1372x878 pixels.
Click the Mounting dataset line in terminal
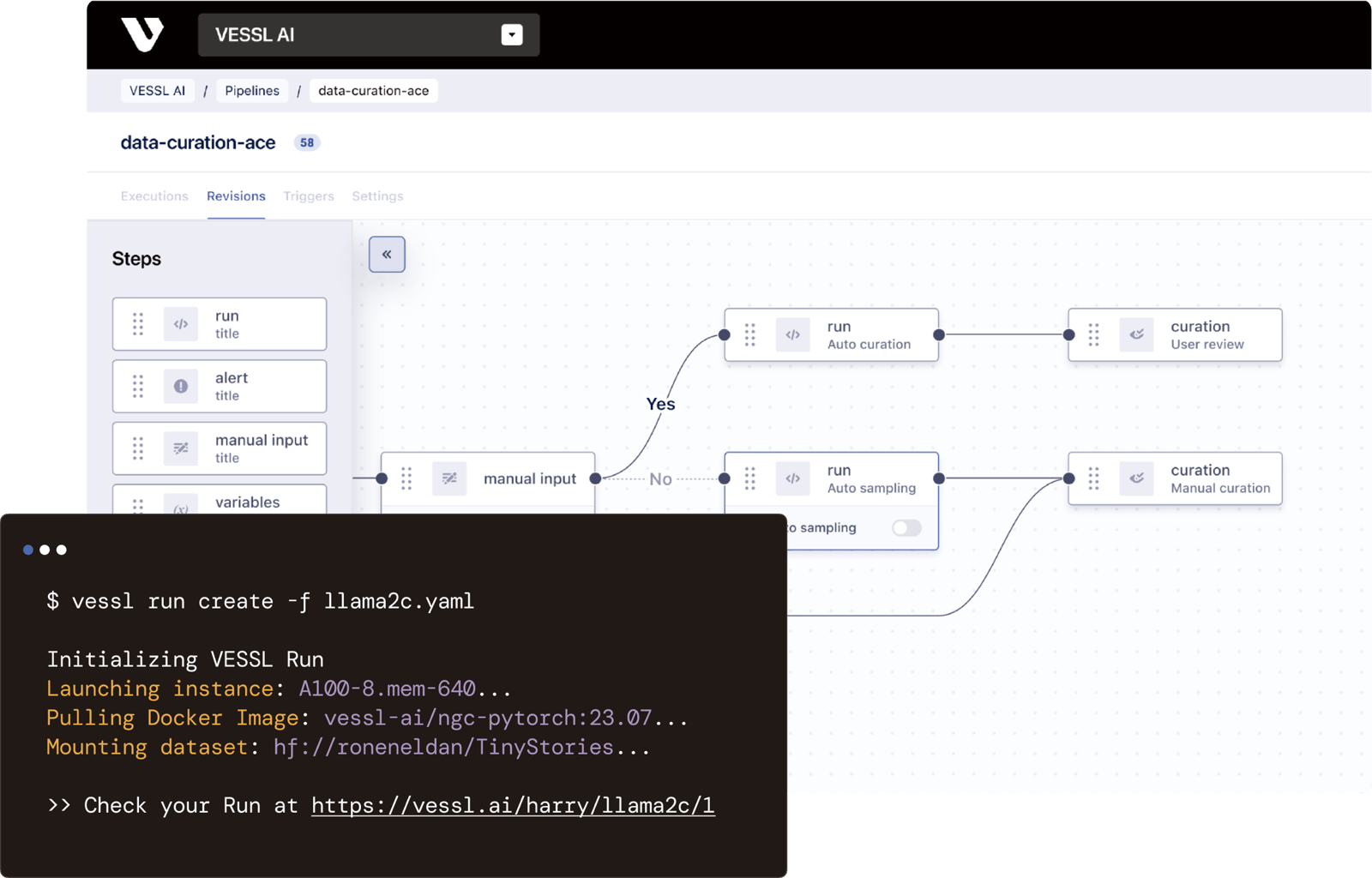(x=348, y=747)
